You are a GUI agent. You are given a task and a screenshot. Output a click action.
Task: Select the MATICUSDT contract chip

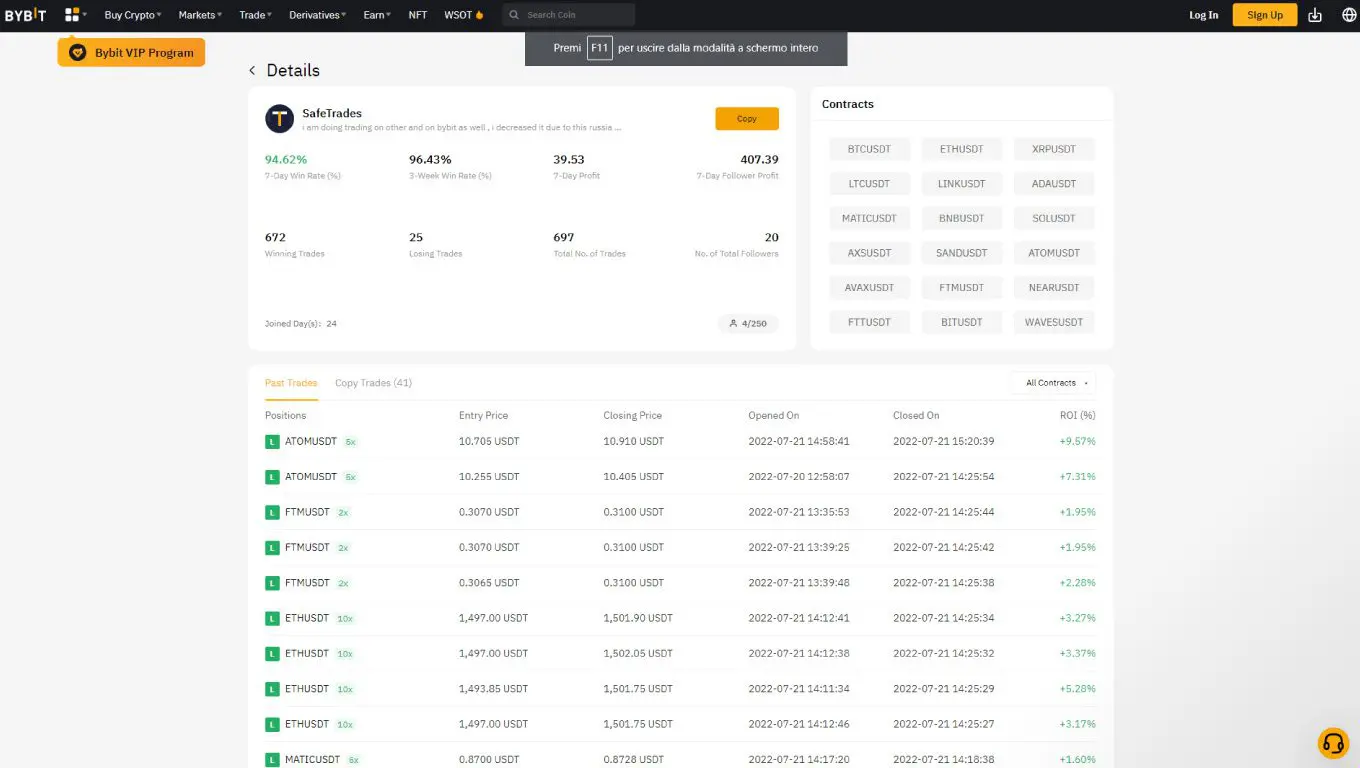point(869,218)
